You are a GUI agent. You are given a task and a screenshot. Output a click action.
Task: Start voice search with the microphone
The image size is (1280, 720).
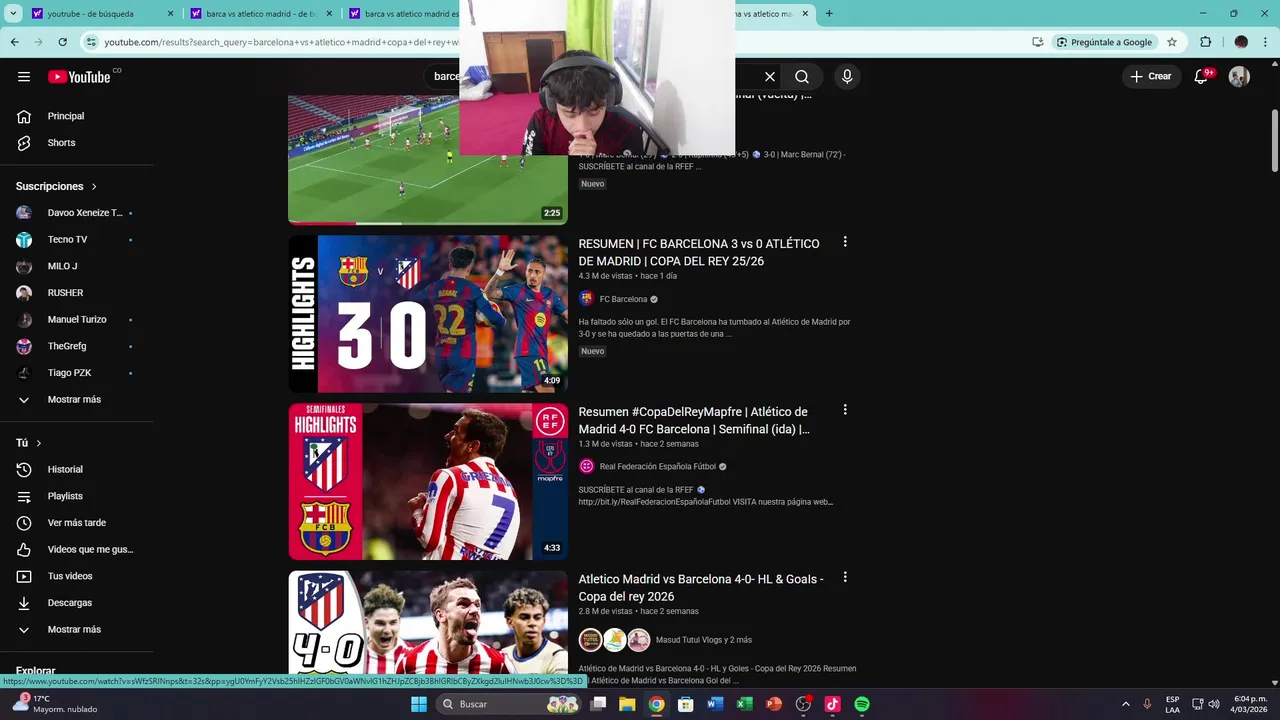tap(847, 77)
